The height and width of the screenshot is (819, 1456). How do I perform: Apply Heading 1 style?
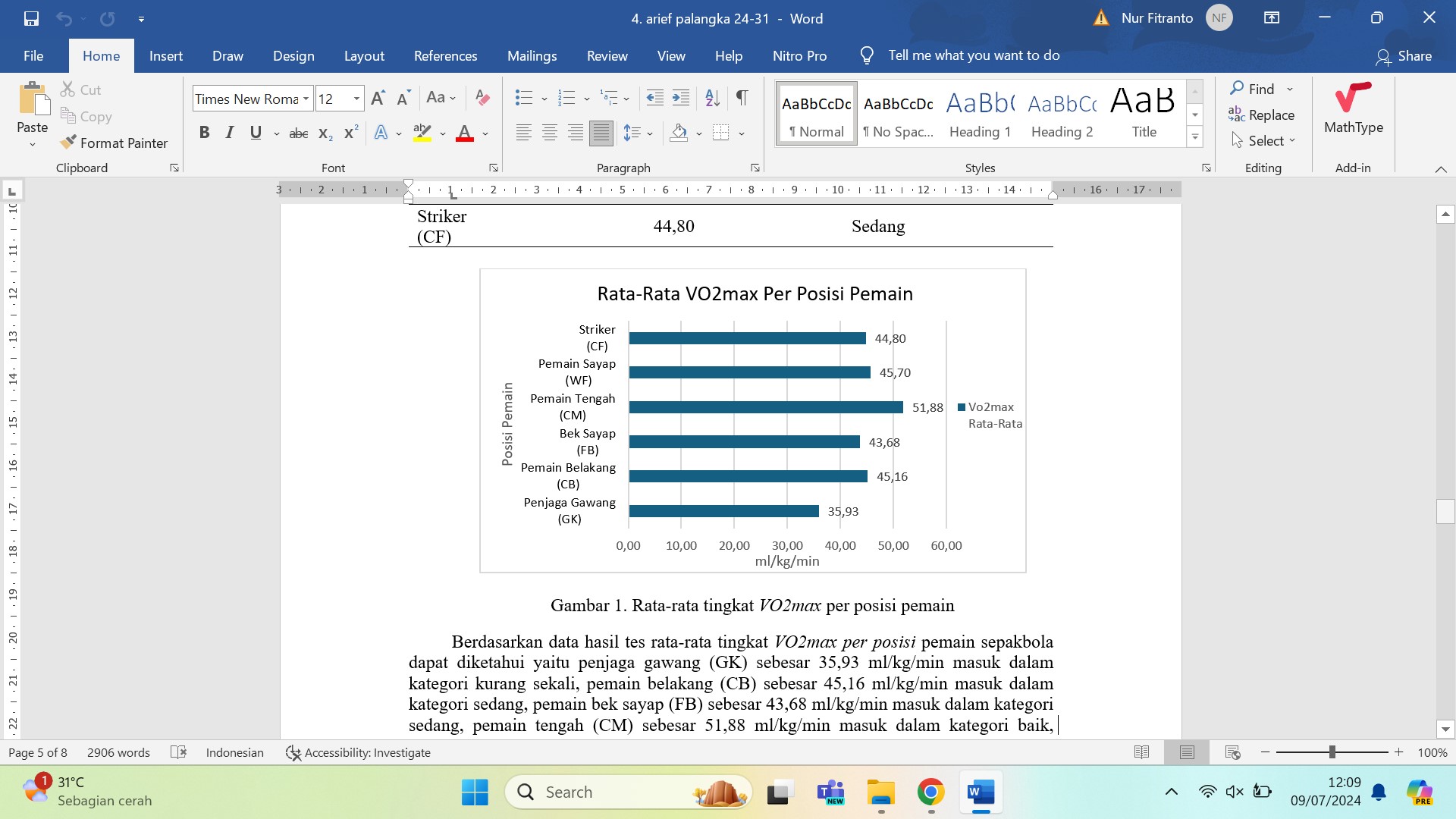coord(980,113)
